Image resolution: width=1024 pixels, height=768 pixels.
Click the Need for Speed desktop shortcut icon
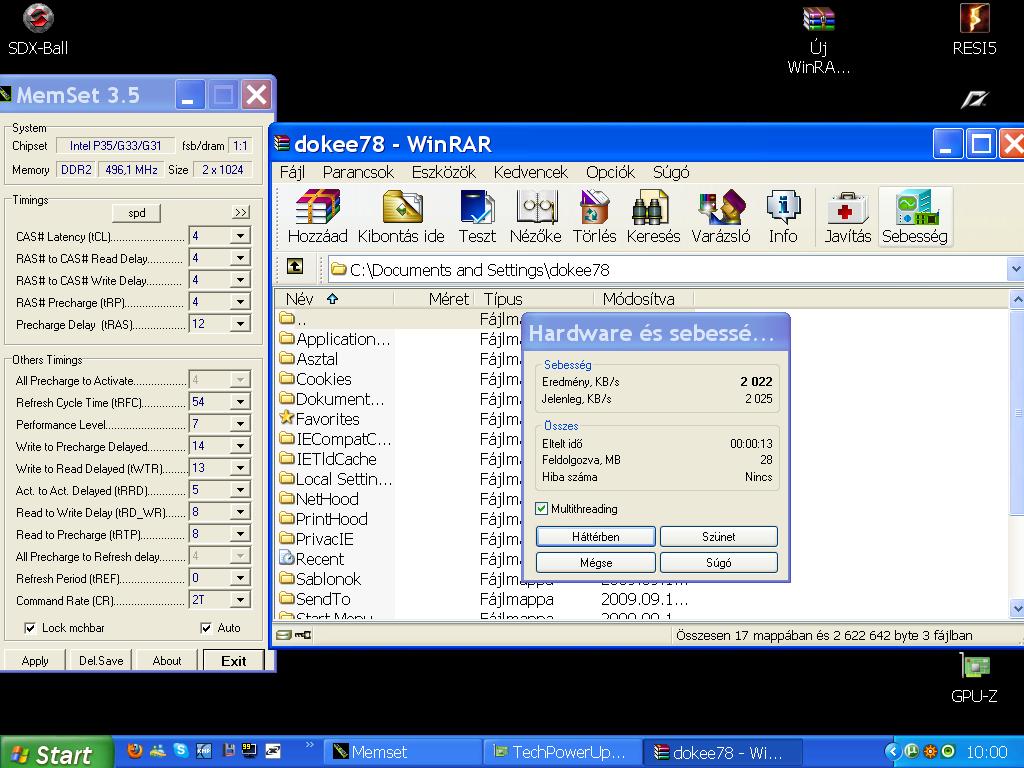pyautogui.click(x=974, y=99)
